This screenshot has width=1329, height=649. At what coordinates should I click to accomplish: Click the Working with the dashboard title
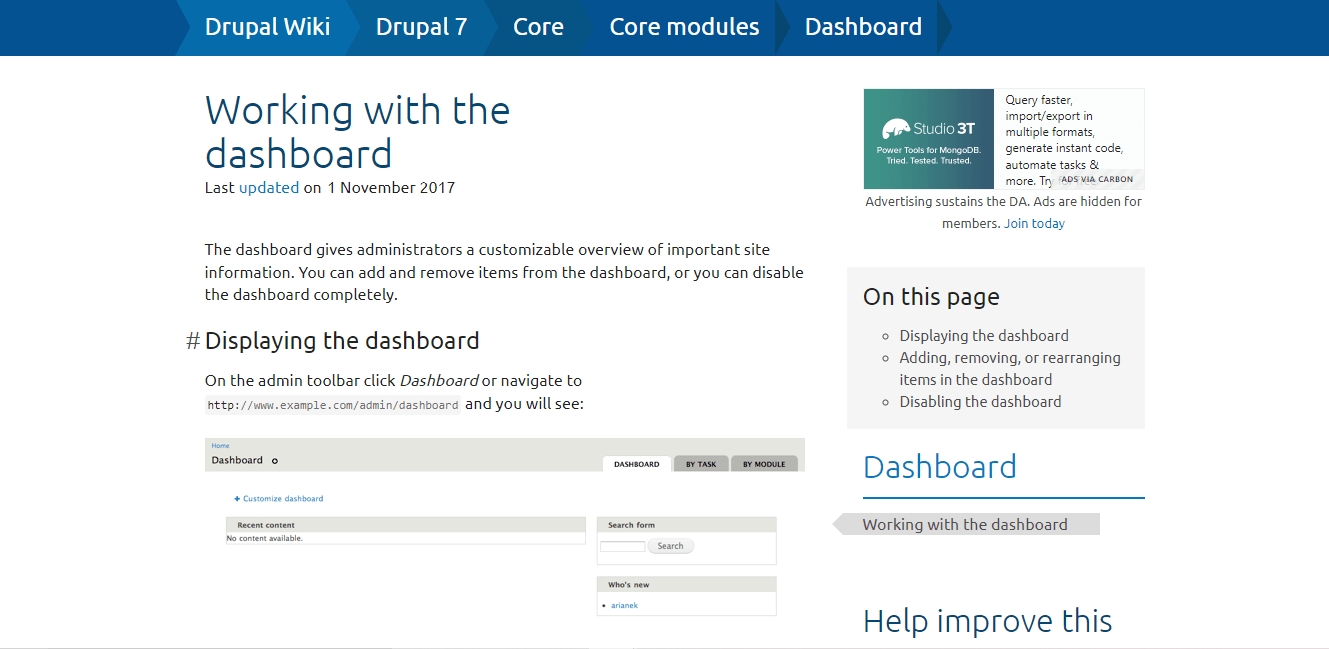point(358,132)
